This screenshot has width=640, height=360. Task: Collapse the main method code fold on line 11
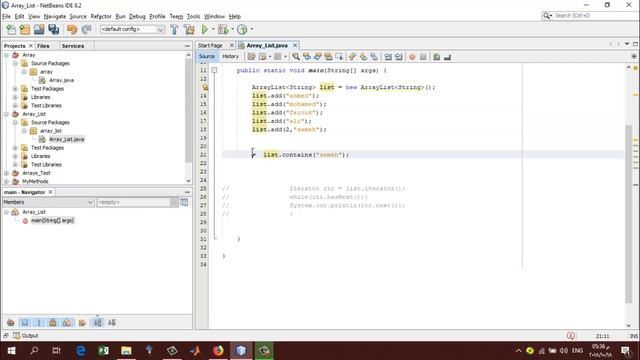(x=214, y=70)
